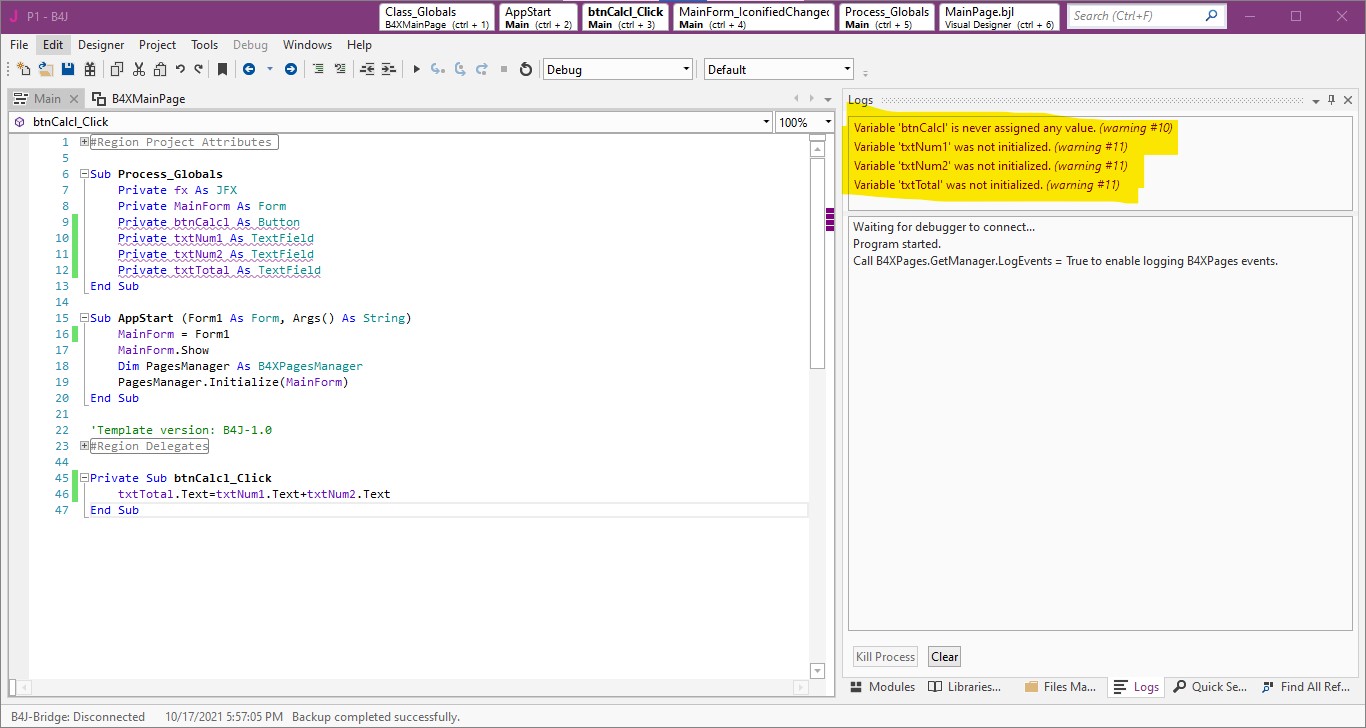1366x728 pixels.
Task: Click the Run play button in the toolbar
Action: (x=417, y=69)
